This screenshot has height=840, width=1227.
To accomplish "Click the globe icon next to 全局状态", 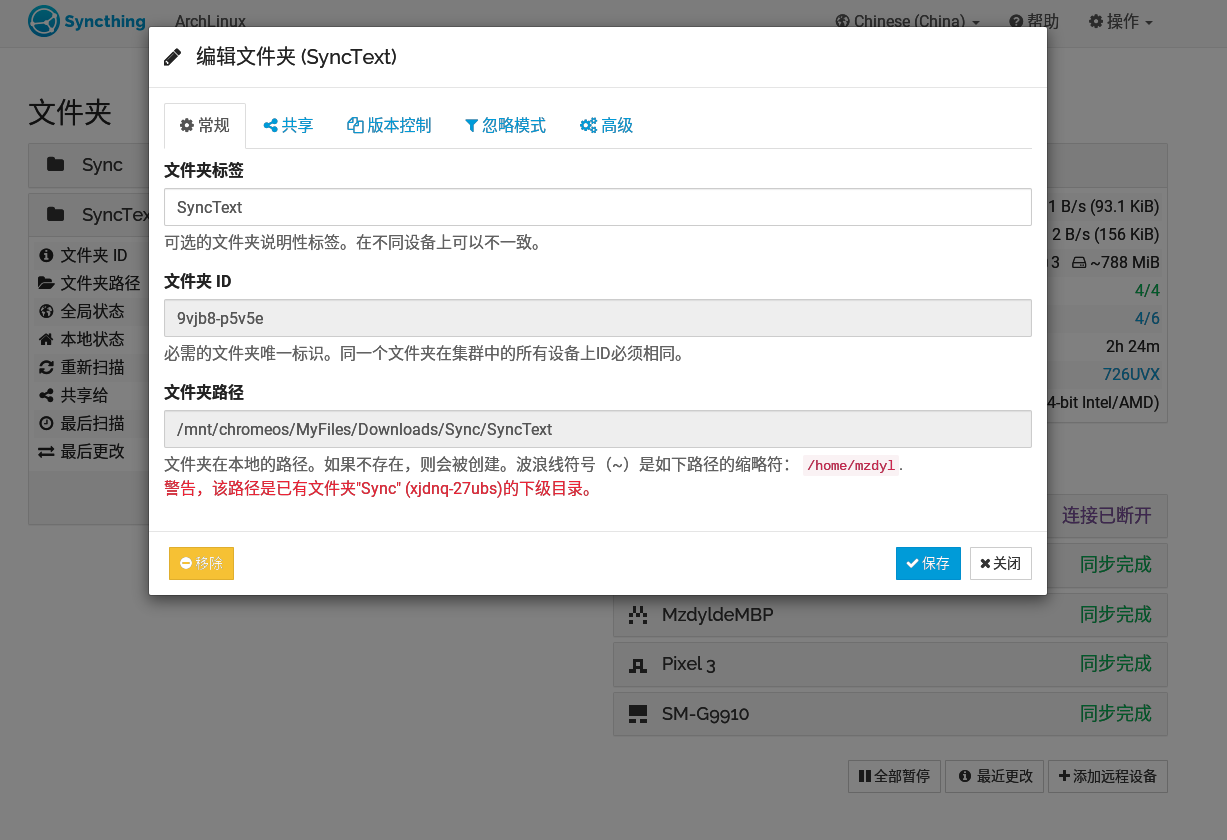I will (45, 311).
